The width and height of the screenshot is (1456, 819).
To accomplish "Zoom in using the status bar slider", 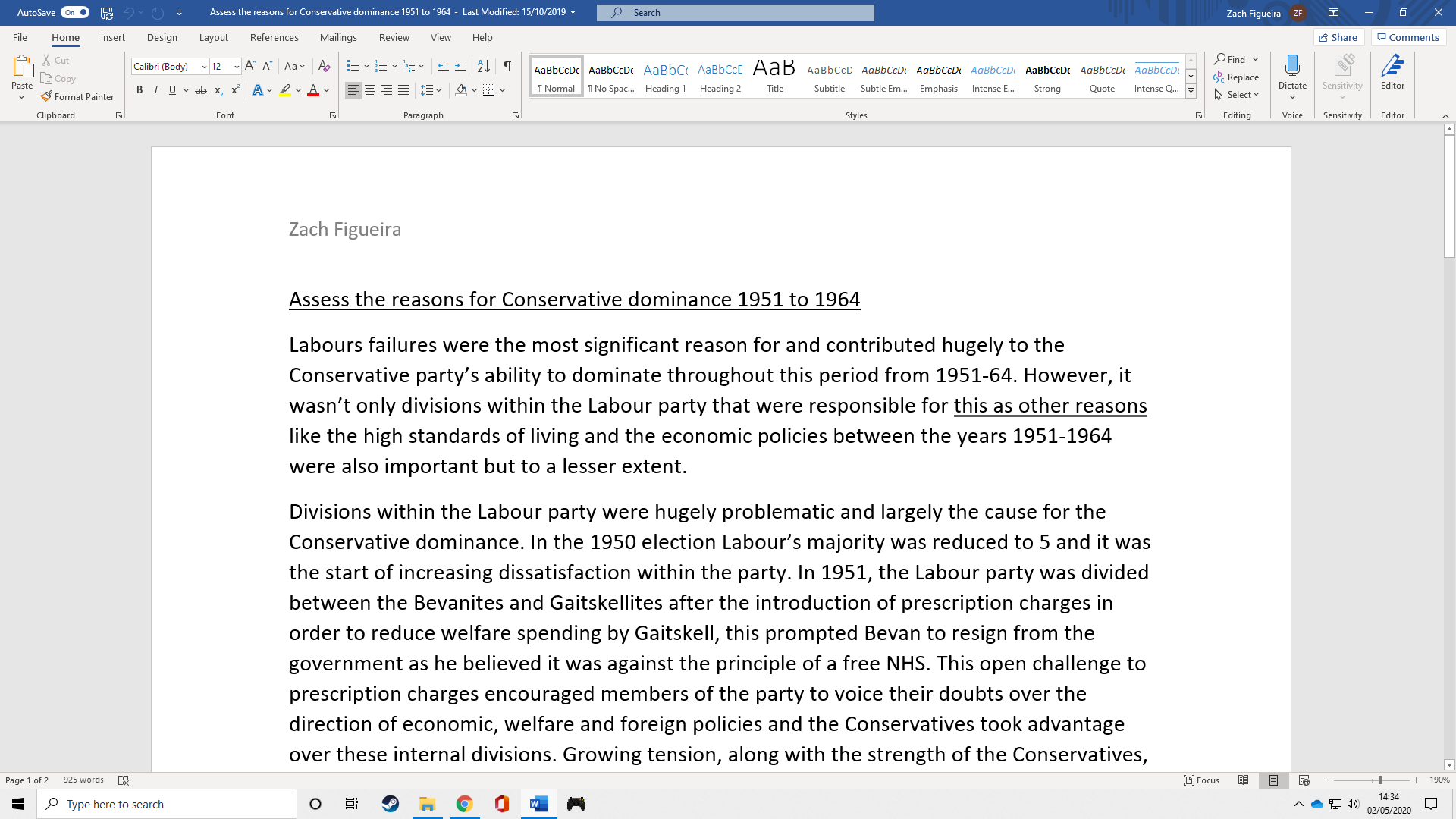I will (1415, 780).
